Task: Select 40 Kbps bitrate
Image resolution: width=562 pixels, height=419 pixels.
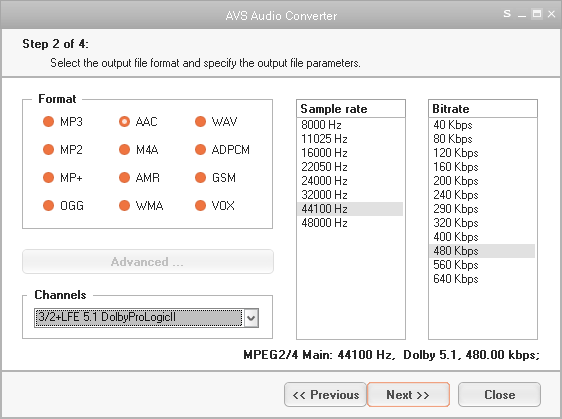Action: pos(482,125)
